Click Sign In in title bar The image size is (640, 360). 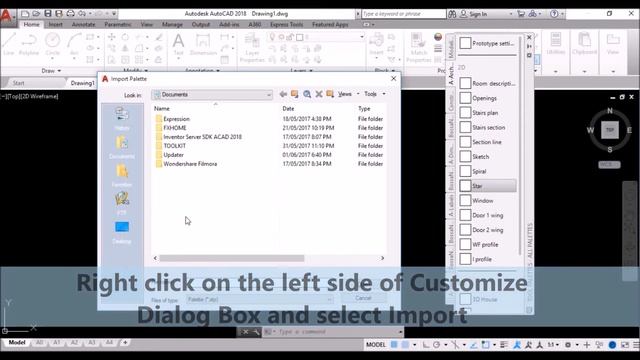(x=478, y=14)
